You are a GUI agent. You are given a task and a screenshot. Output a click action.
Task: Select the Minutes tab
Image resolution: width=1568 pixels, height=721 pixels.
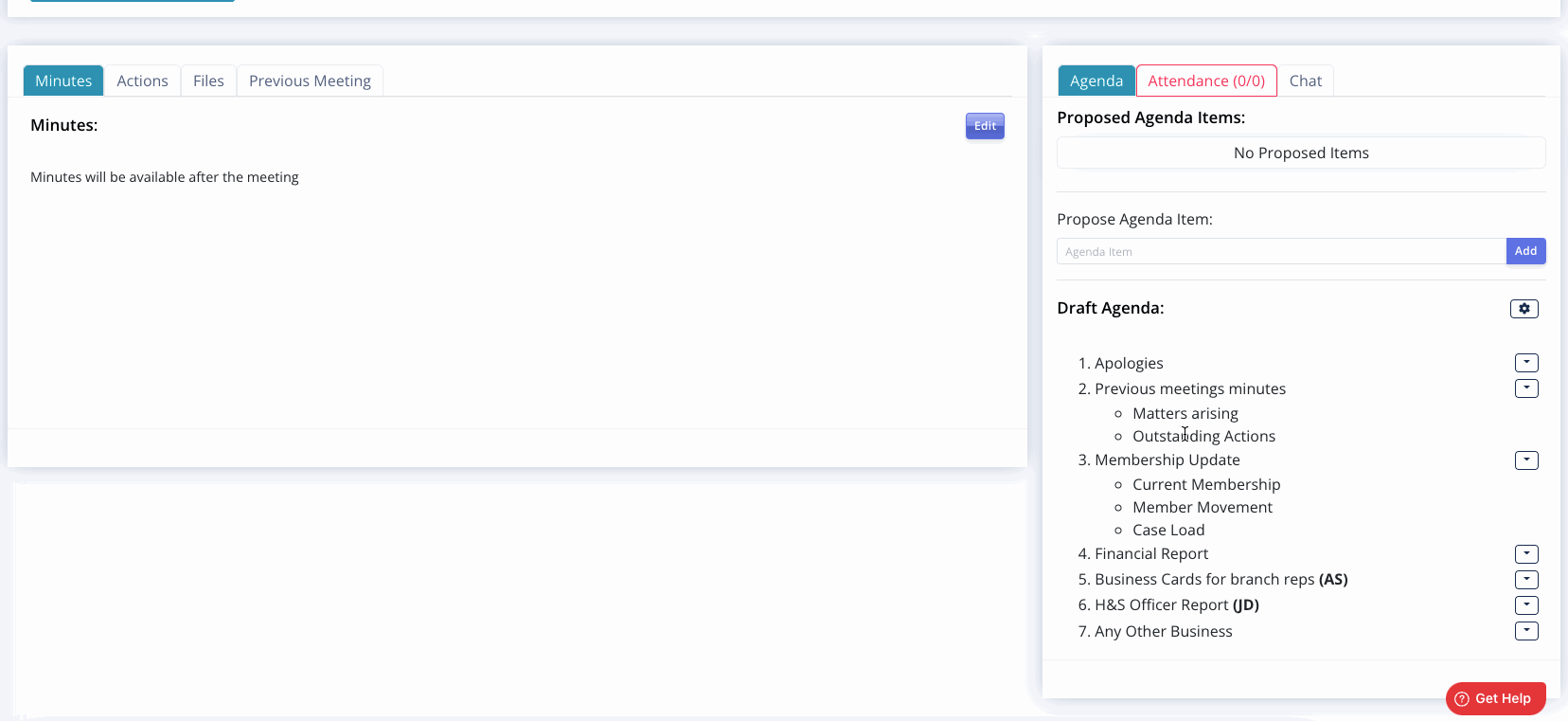pos(63,81)
